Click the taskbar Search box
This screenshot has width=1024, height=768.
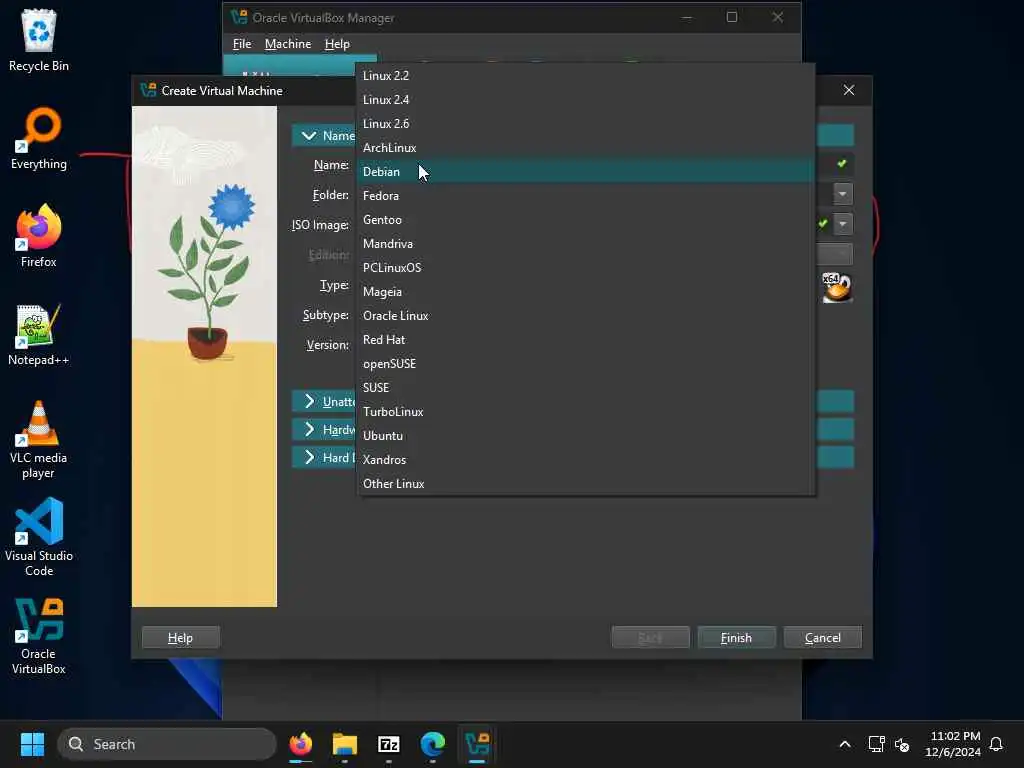(x=167, y=744)
